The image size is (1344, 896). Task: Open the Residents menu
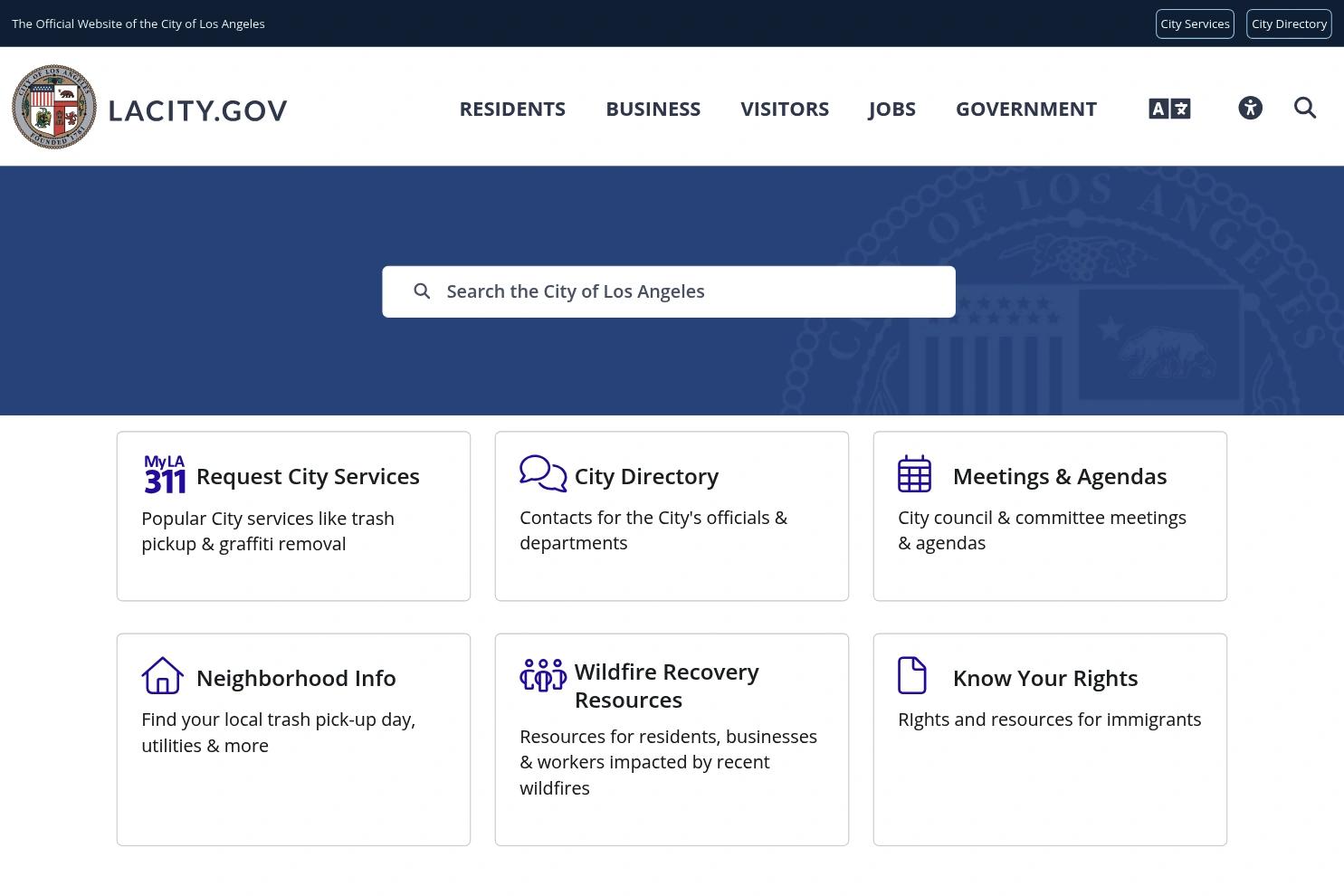click(x=512, y=109)
